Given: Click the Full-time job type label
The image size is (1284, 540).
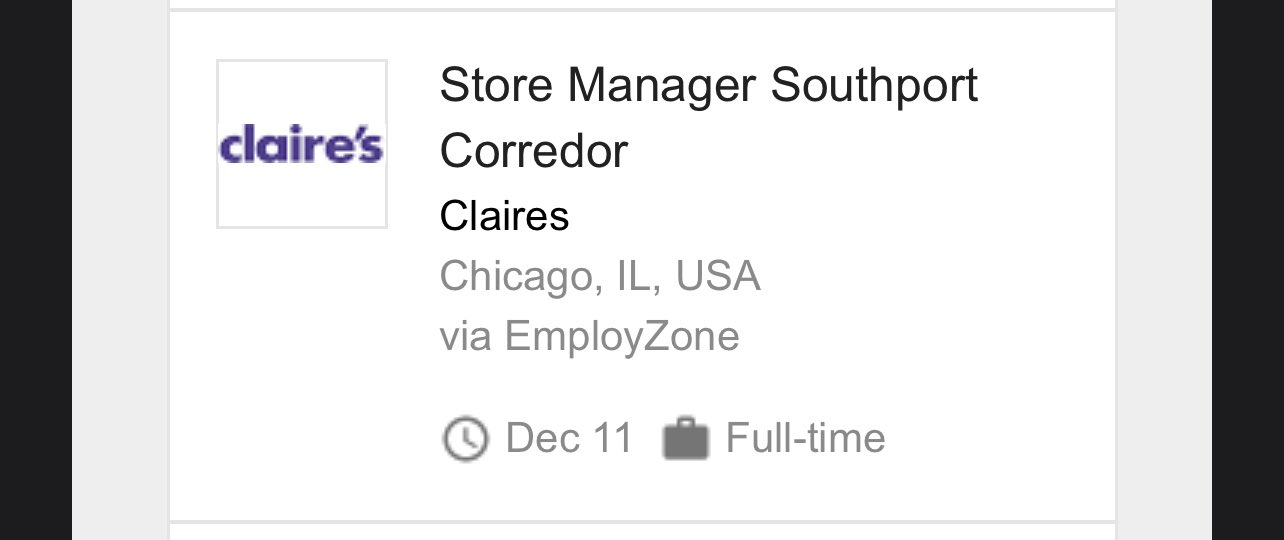Looking at the screenshot, I should (805, 439).
